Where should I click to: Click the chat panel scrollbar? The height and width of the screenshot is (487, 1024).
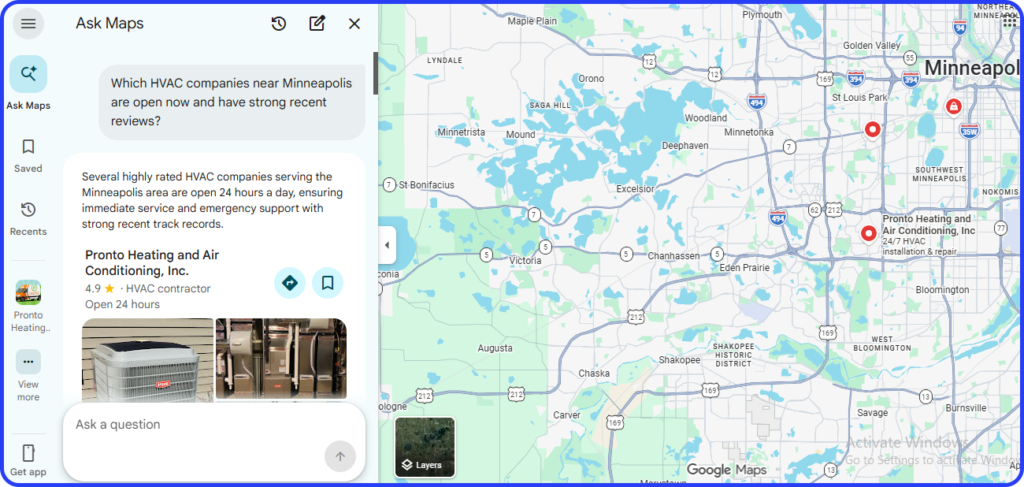point(376,74)
